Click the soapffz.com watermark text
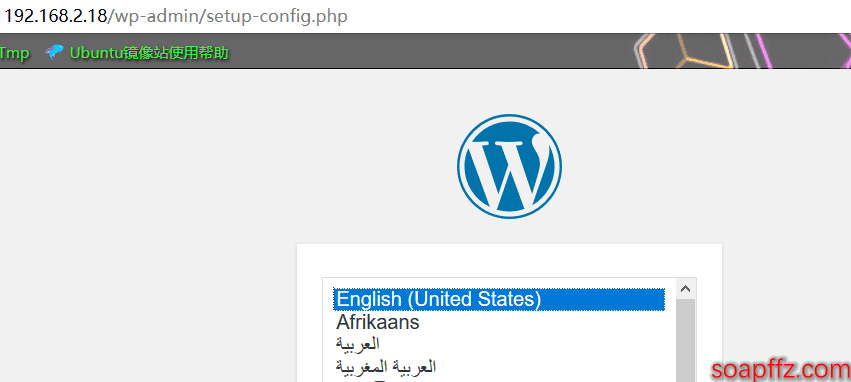Image resolution: width=851 pixels, height=382 pixels. tap(780, 370)
